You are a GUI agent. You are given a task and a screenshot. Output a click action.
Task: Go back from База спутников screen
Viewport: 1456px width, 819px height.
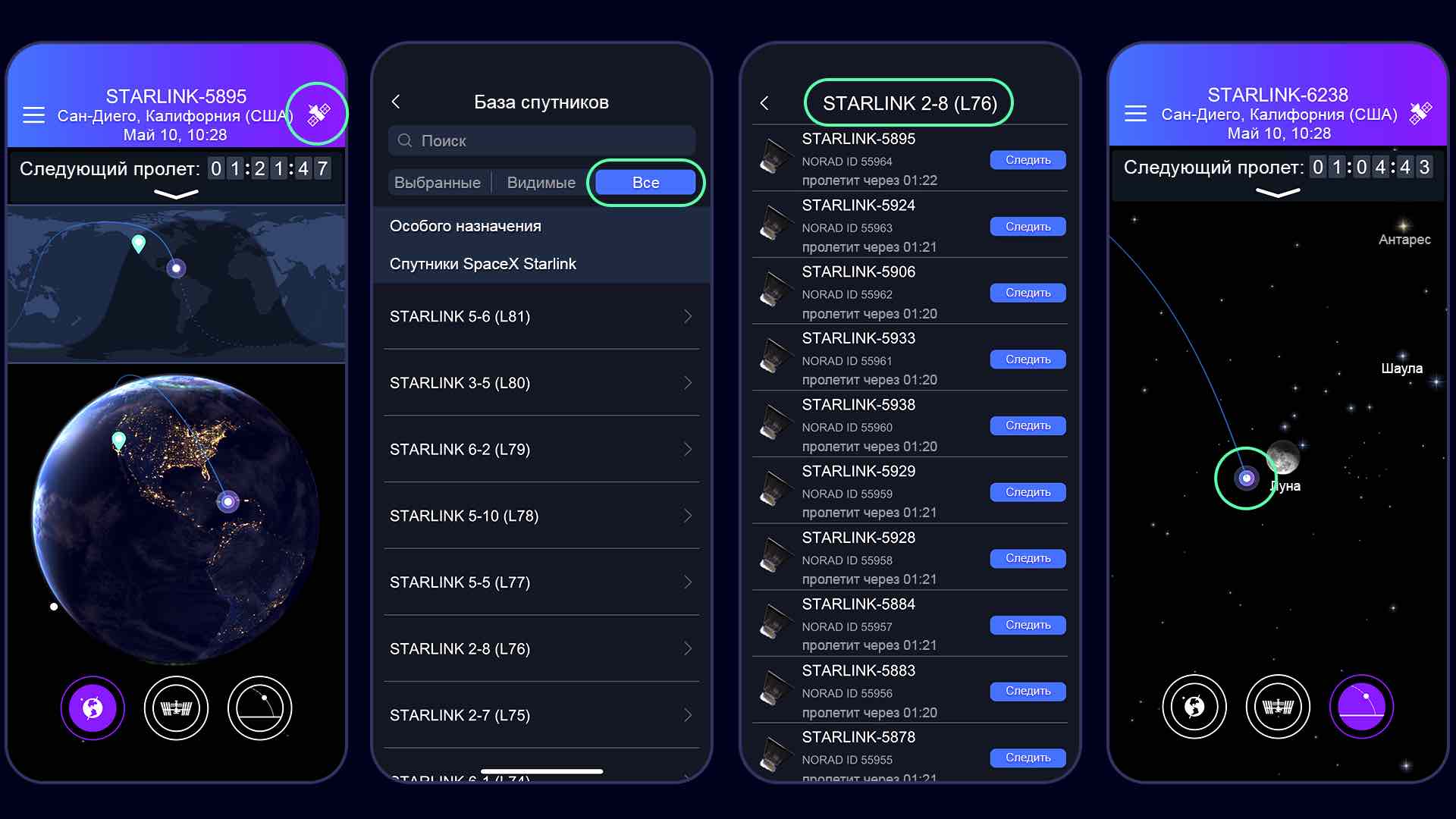coord(396,102)
